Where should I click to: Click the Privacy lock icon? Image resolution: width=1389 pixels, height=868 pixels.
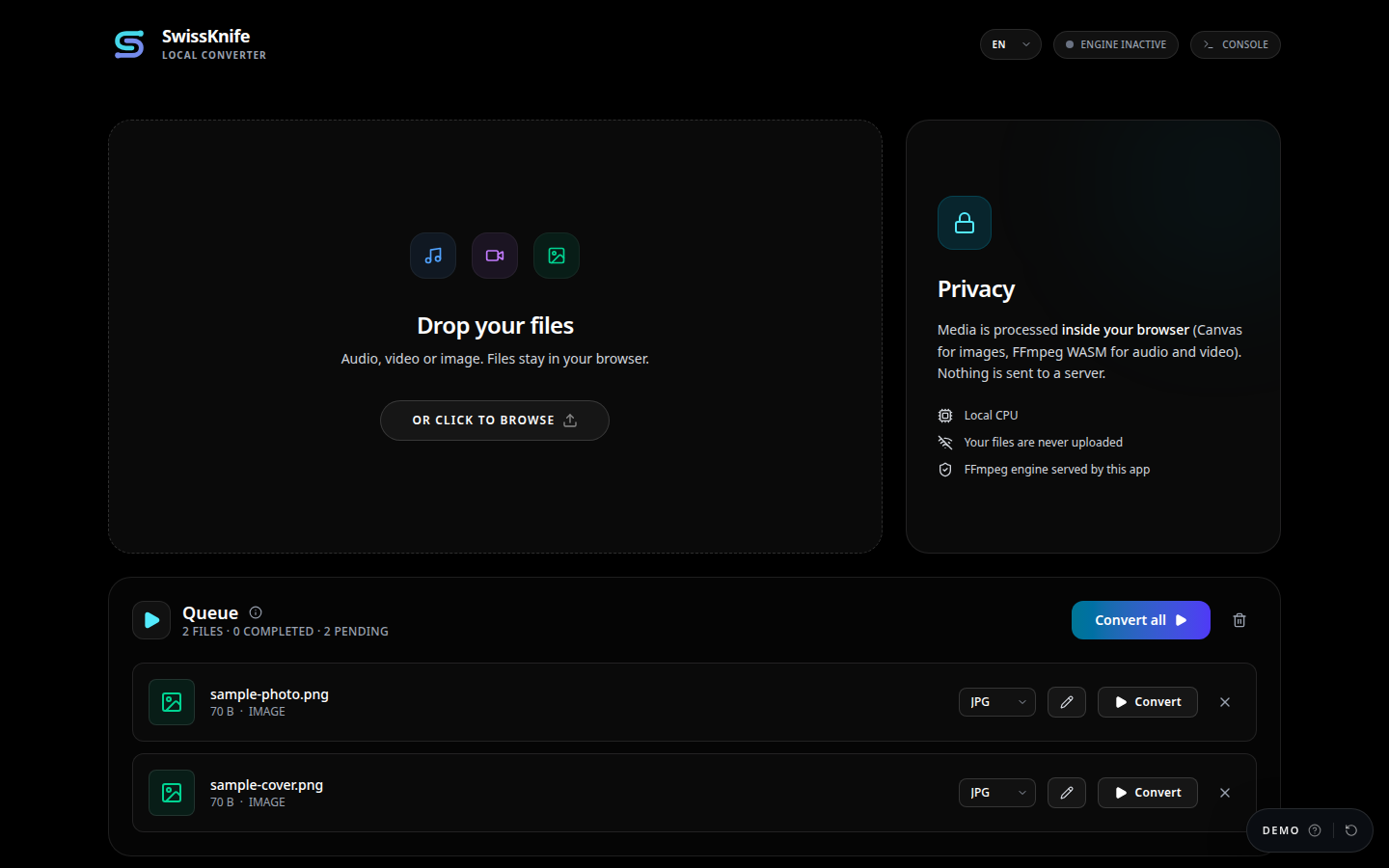(x=965, y=223)
